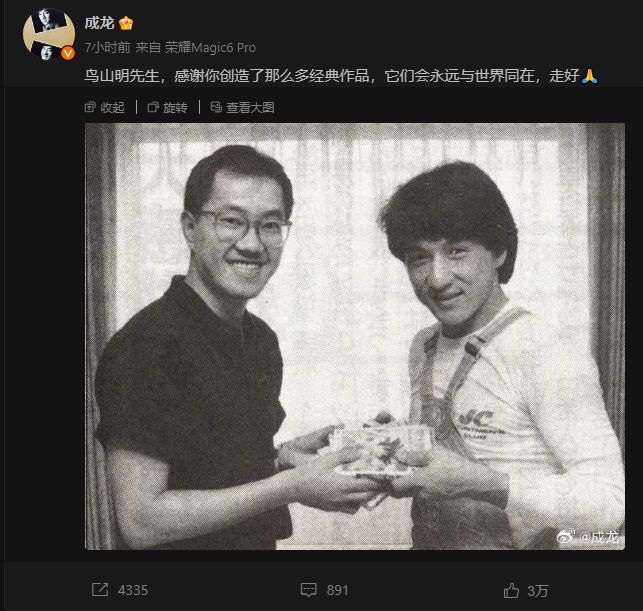Collapse the image with 收起 icon
This screenshot has width=643, height=611.
(90, 107)
